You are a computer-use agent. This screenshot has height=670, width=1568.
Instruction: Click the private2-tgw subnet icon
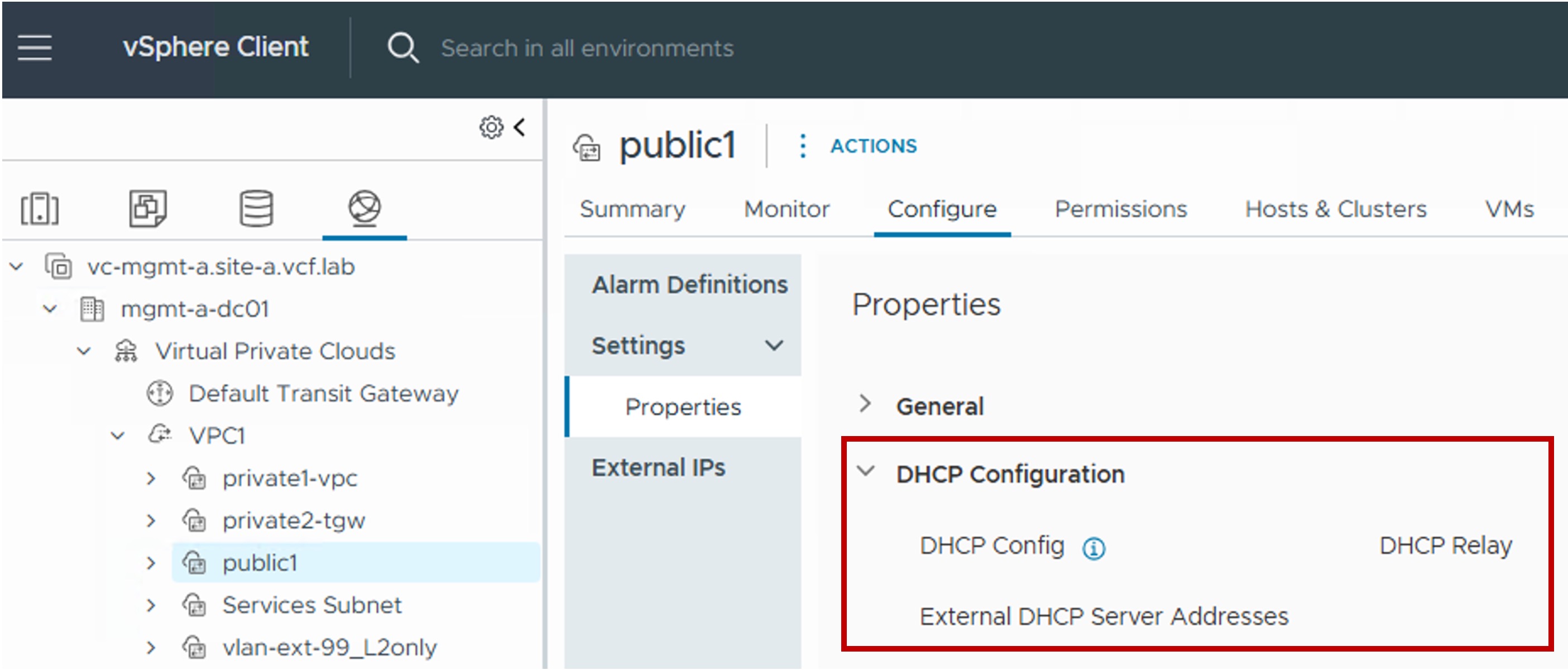[x=194, y=520]
